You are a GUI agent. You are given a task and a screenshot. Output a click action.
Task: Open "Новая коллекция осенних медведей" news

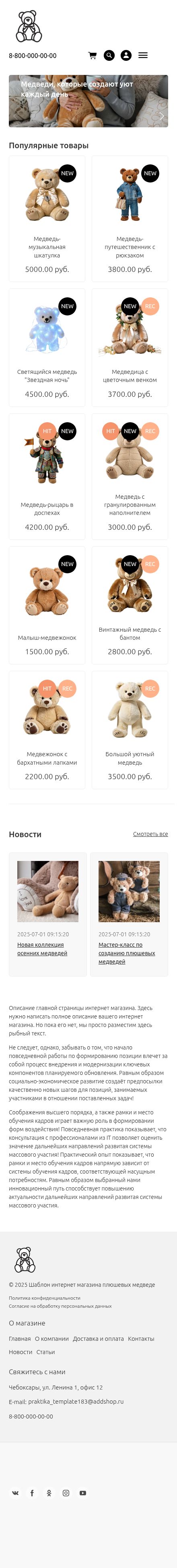tap(42, 949)
